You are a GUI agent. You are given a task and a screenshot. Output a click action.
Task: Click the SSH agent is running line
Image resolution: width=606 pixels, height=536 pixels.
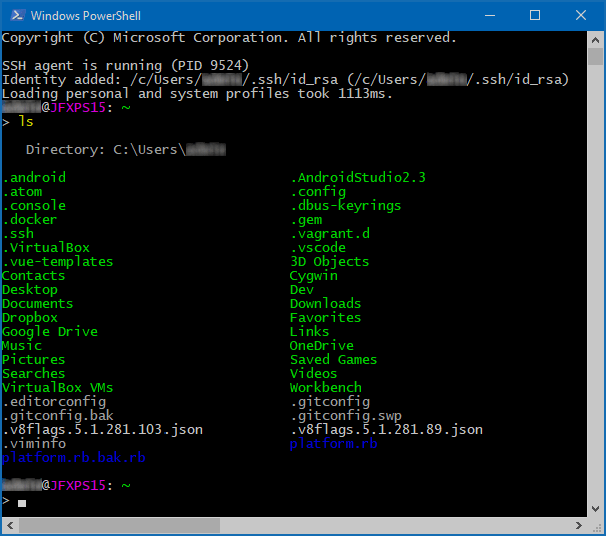(x=126, y=65)
